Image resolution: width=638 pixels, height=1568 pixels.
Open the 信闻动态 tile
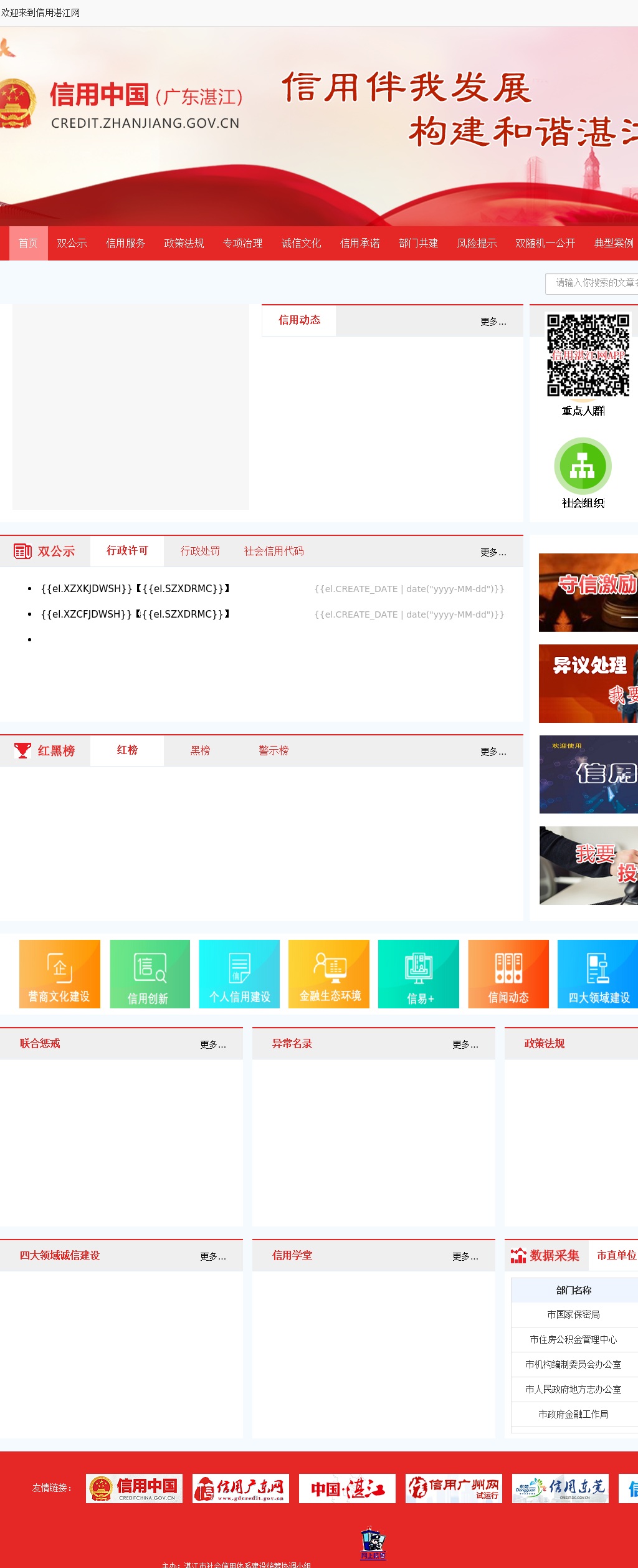click(x=508, y=973)
